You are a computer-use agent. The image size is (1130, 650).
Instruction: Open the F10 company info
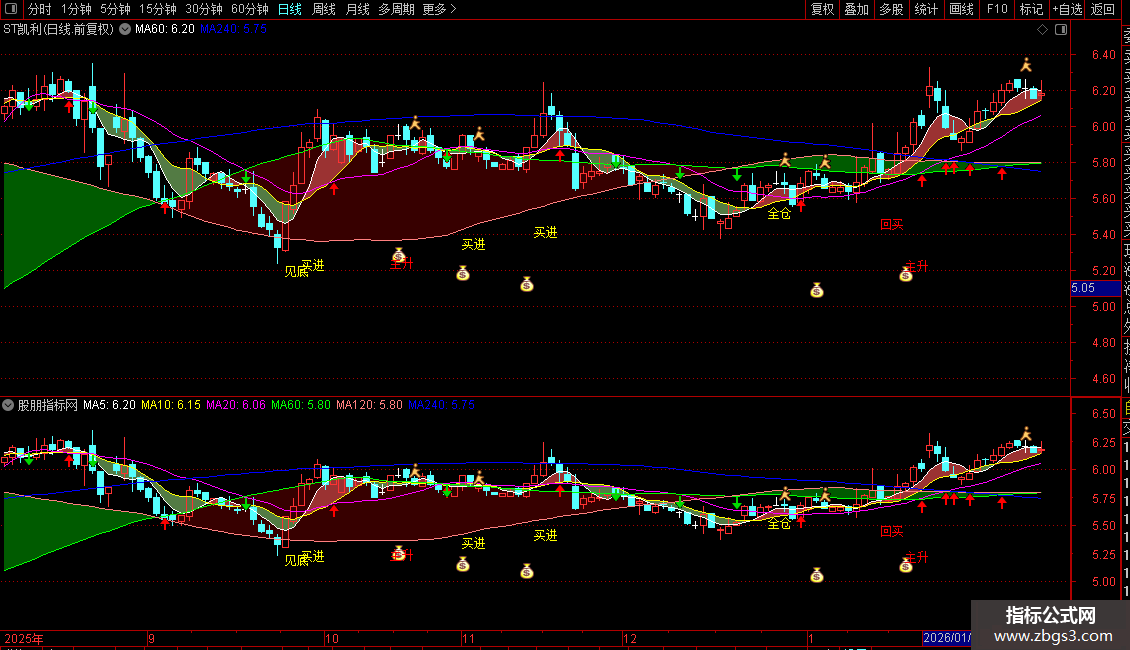click(997, 9)
